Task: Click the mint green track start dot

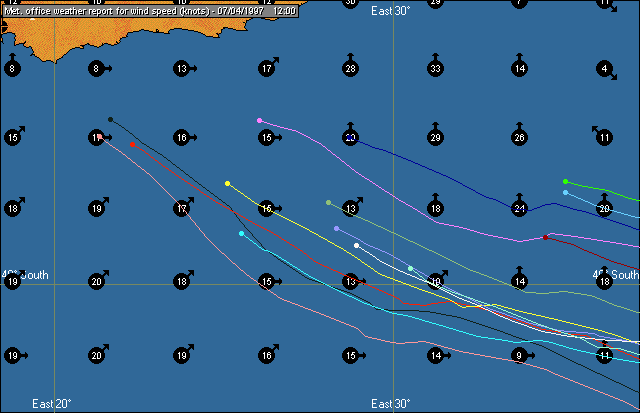Action: pyautogui.click(x=410, y=268)
